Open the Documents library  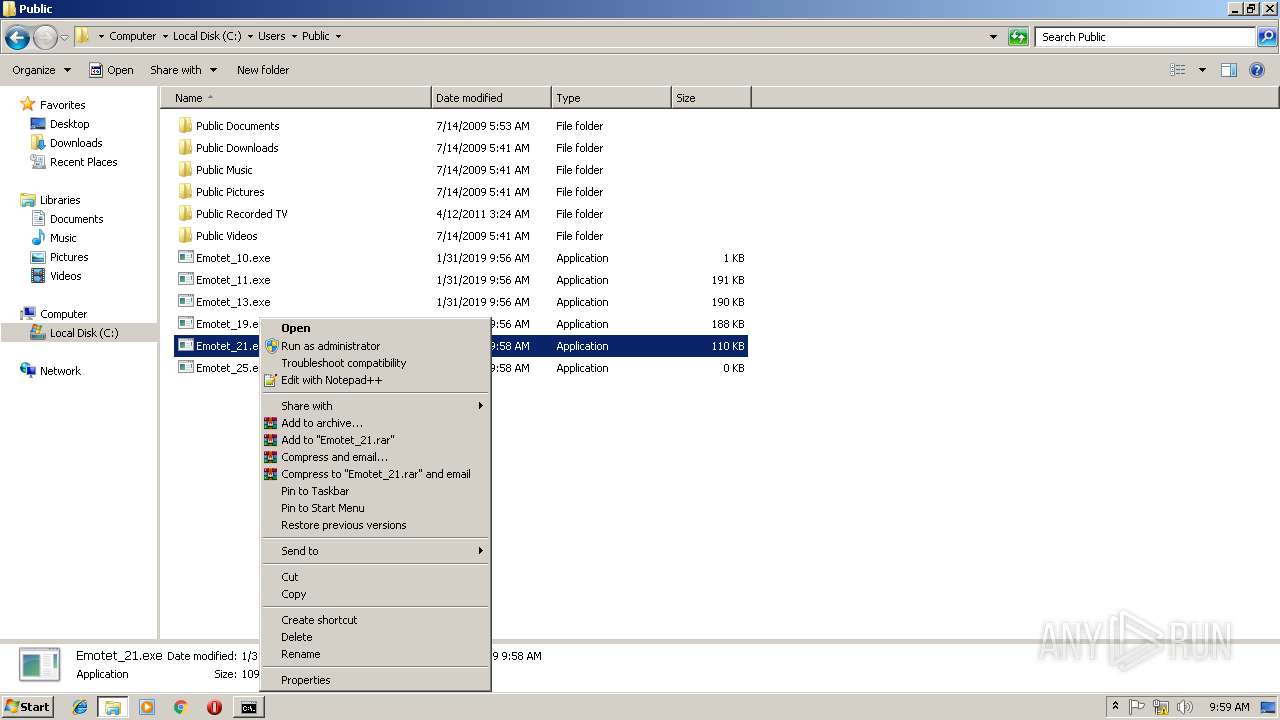pos(76,219)
